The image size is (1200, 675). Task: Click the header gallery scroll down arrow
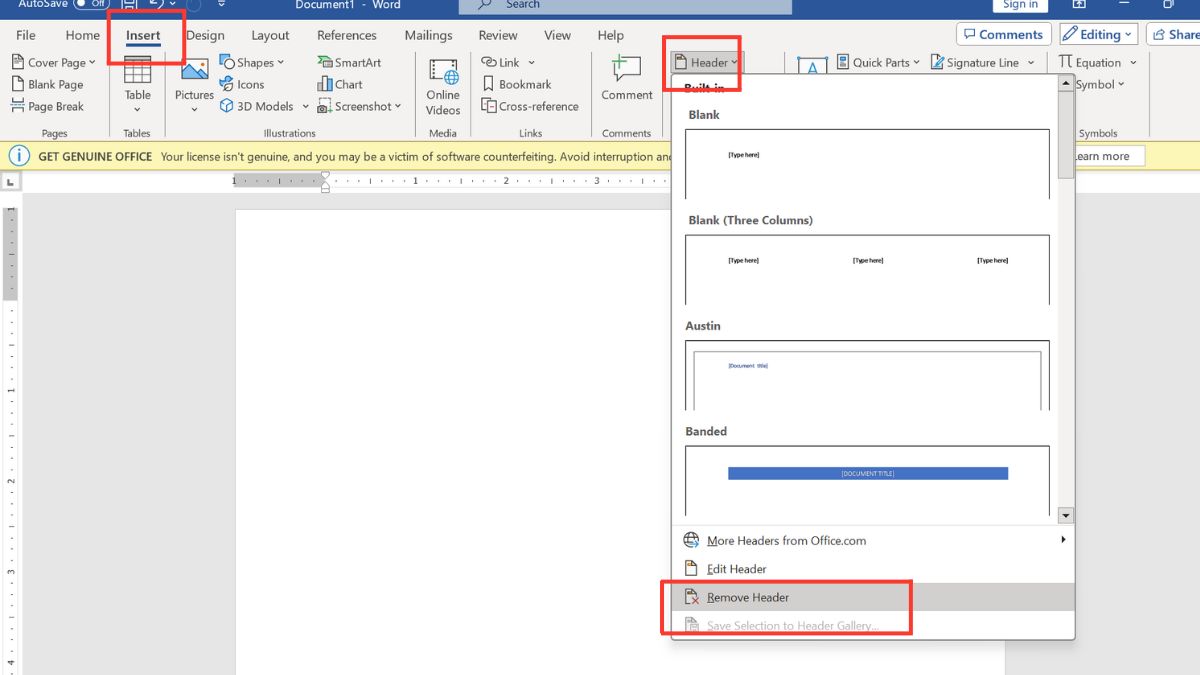(x=1066, y=516)
